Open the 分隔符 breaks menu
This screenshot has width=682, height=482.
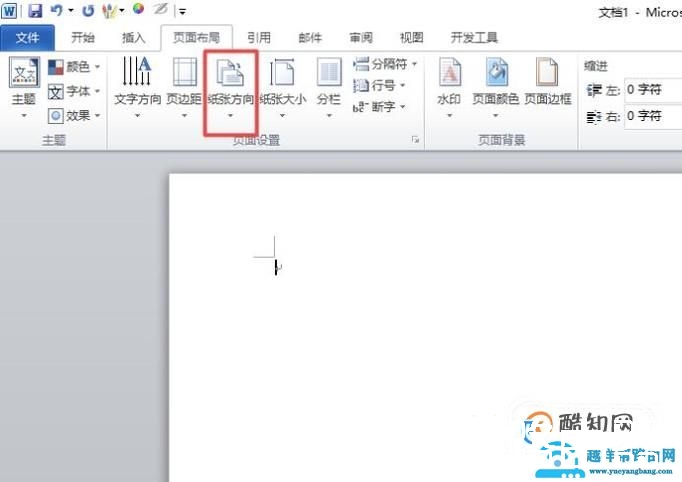385,64
